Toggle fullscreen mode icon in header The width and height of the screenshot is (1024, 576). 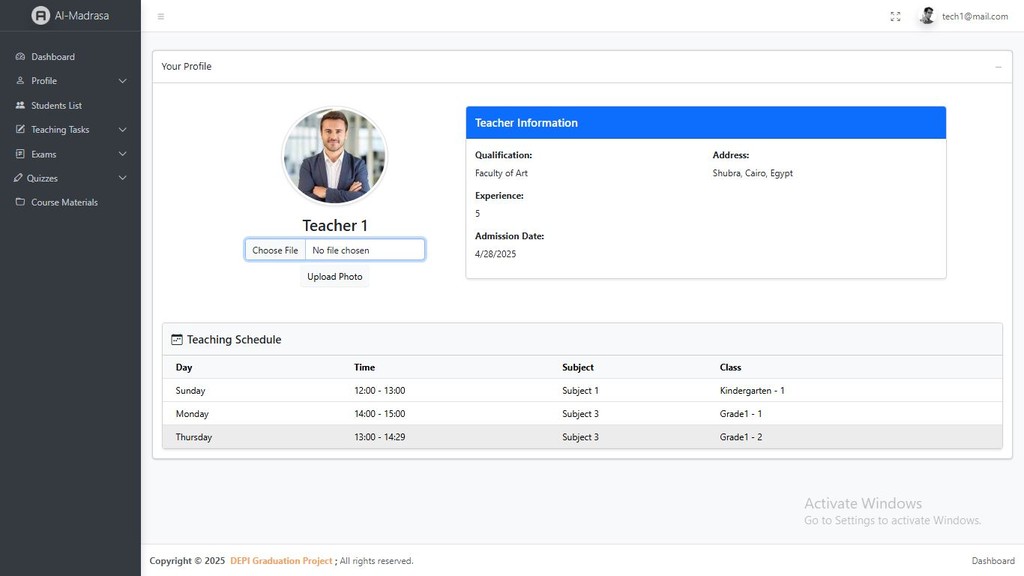click(895, 16)
